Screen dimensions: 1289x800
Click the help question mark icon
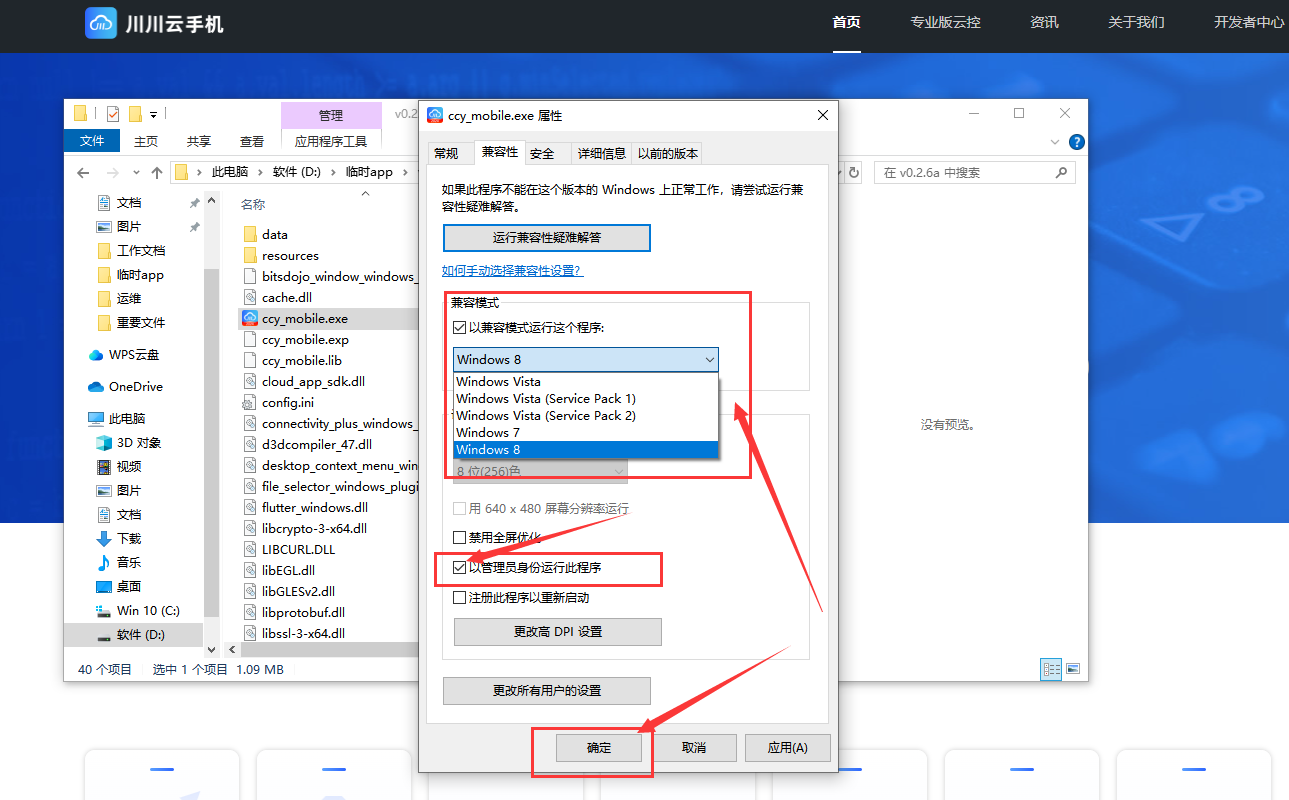pos(1076,142)
